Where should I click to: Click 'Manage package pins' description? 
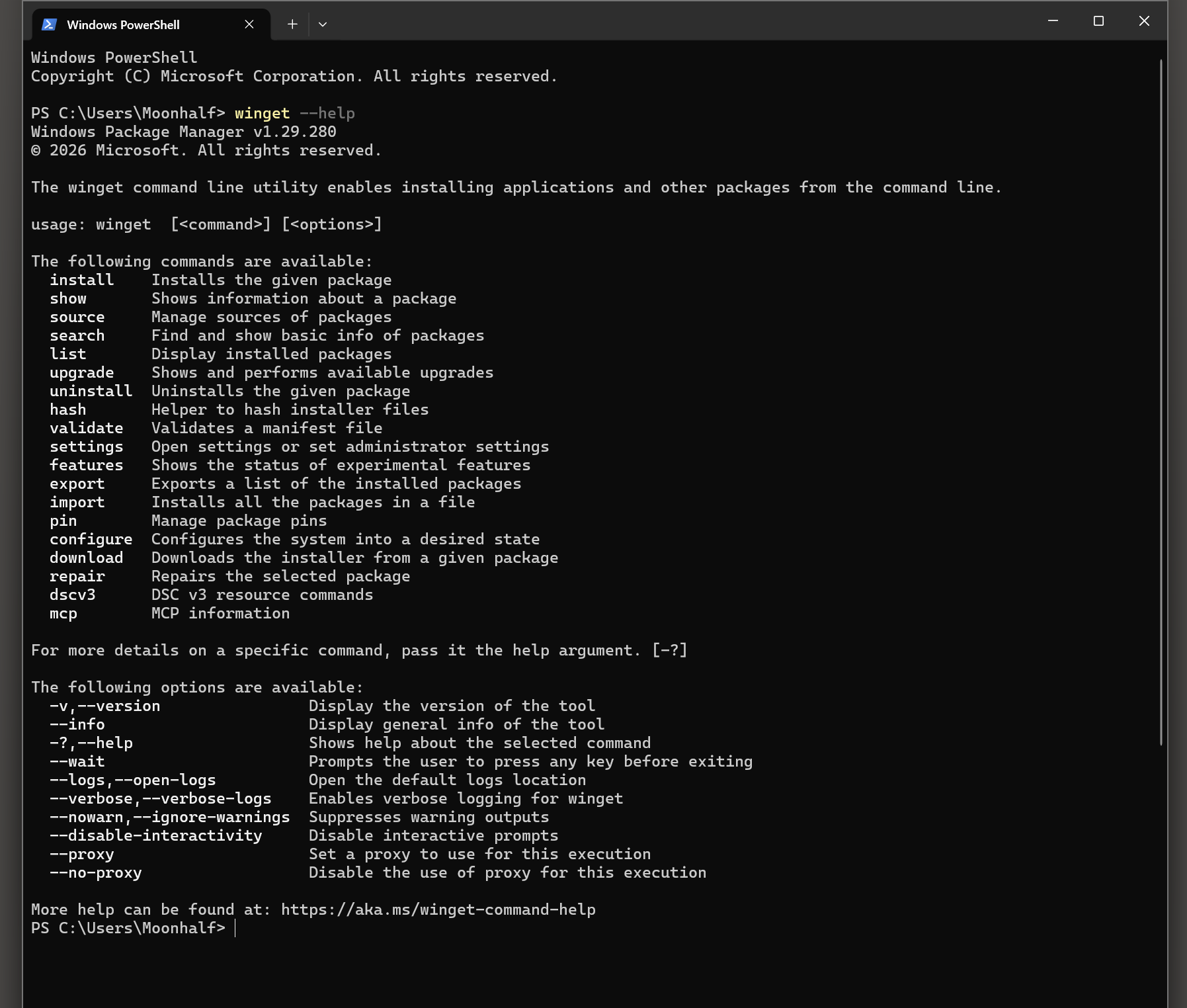pyautogui.click(x=239, y=521)
